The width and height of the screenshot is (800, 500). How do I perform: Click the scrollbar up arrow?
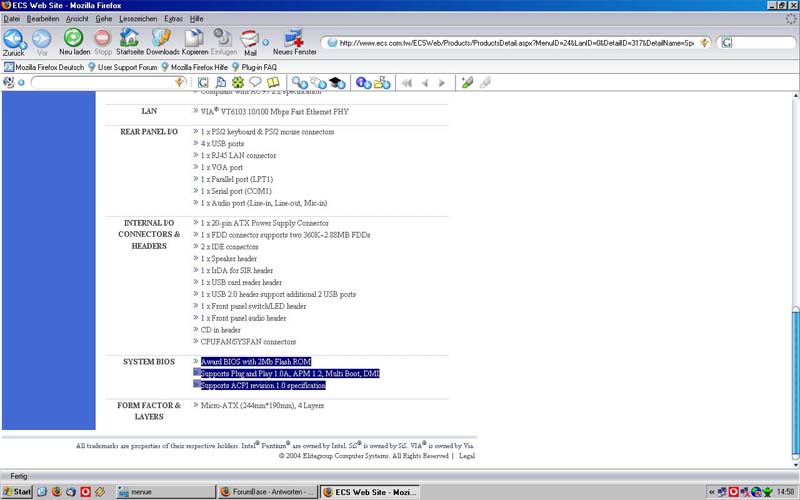tap(795, 96)
